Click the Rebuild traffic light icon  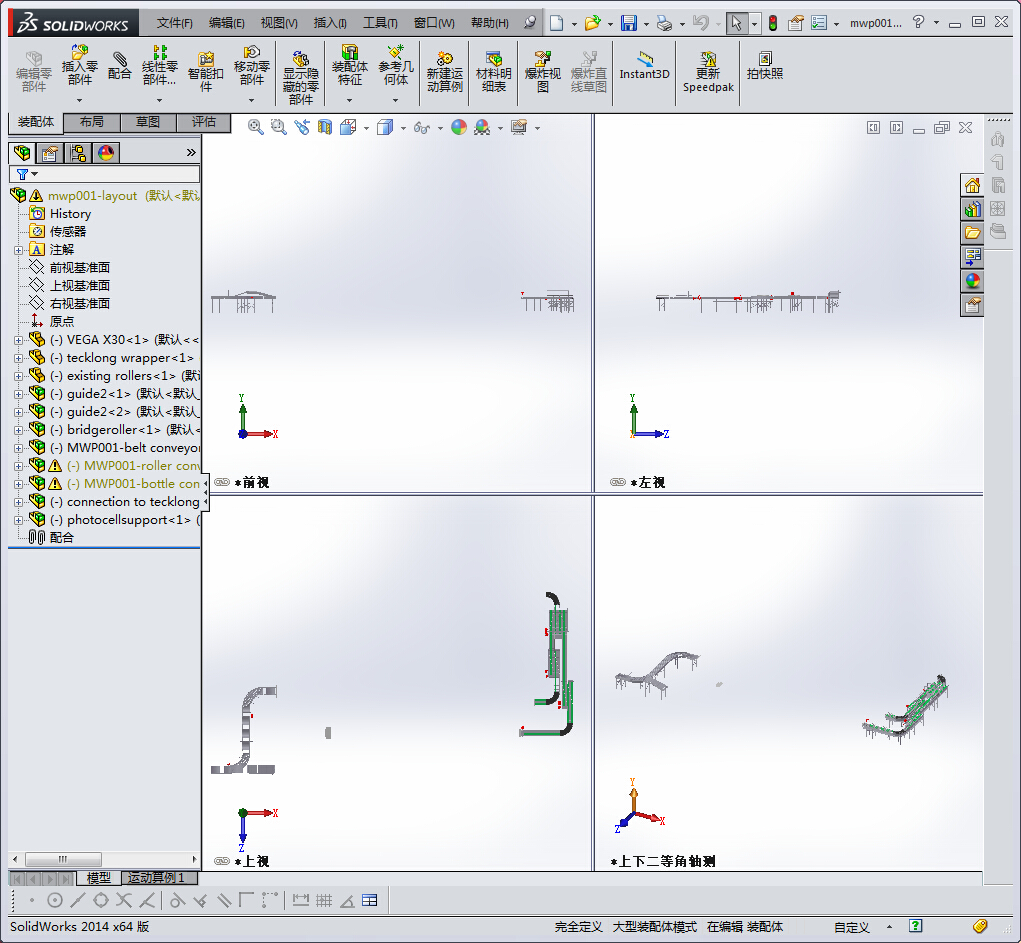[x=773, y=23]
